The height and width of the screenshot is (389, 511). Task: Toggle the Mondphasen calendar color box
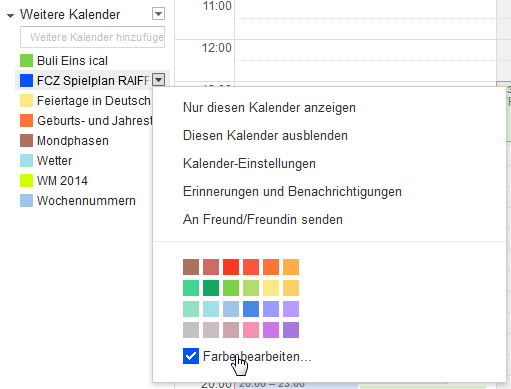tap(26, 141)
